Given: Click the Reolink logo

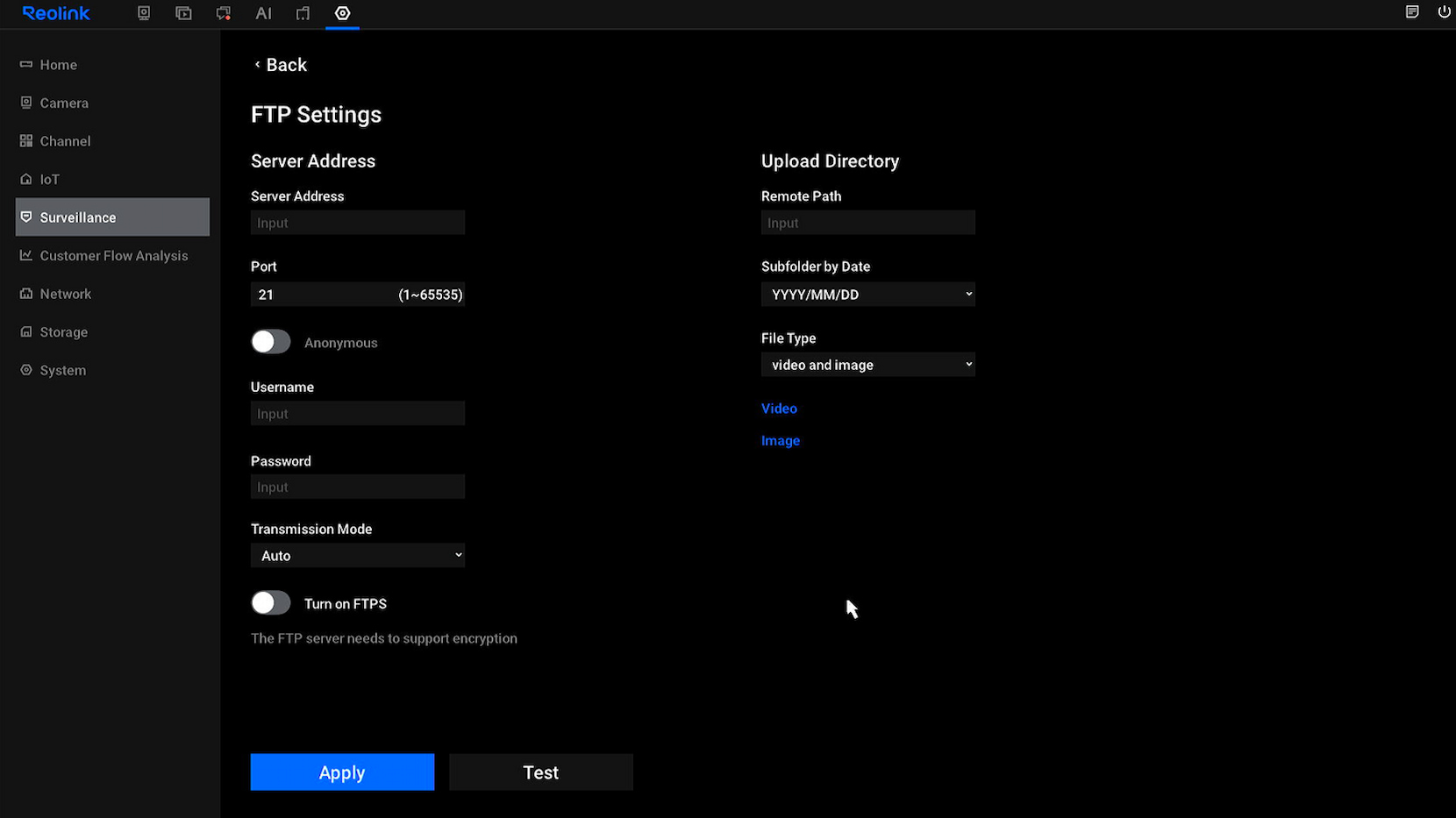Looking at the screenshot, I should [x=56, y=13].
